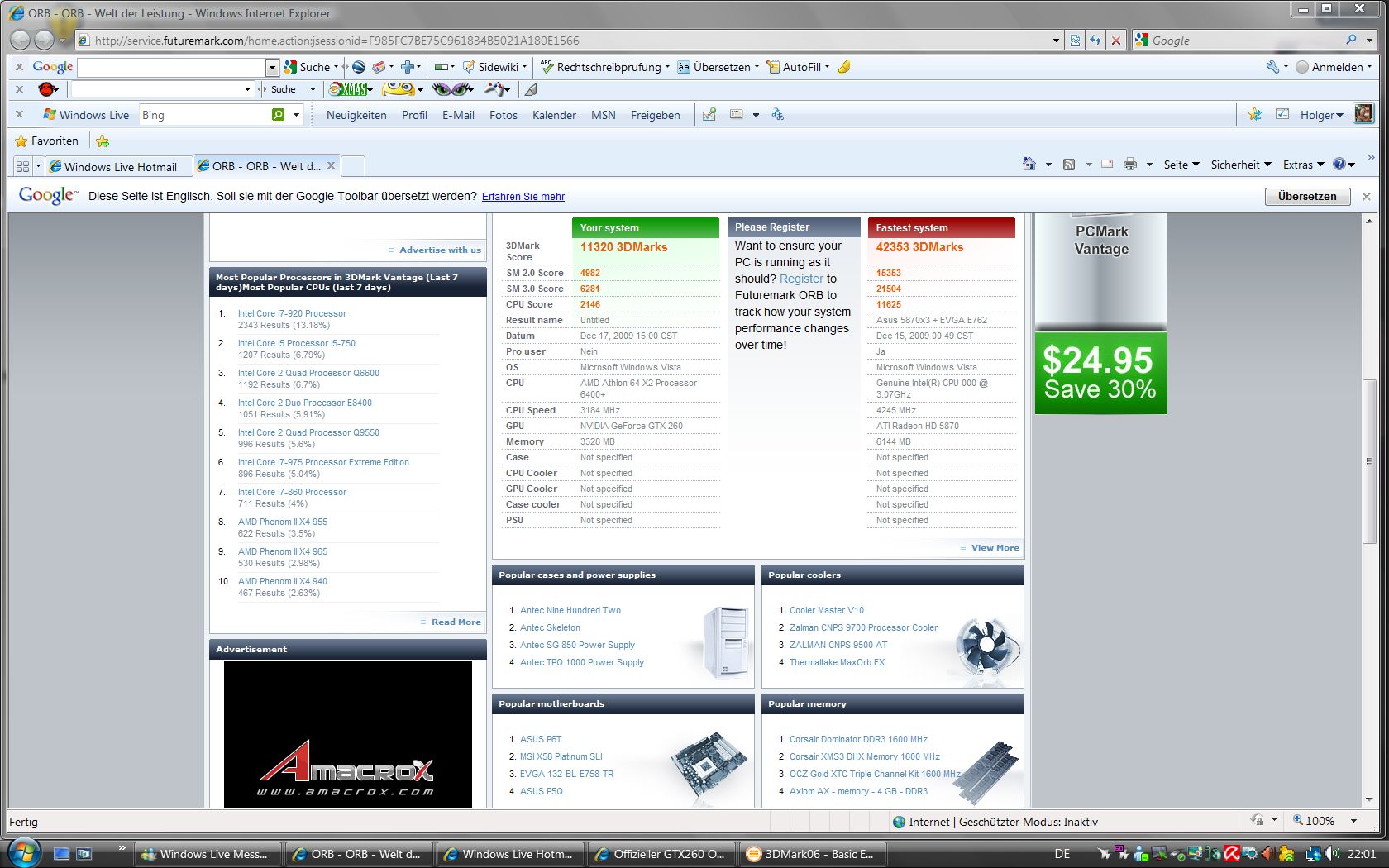Open the Windows Start orb

click(22, 852)
